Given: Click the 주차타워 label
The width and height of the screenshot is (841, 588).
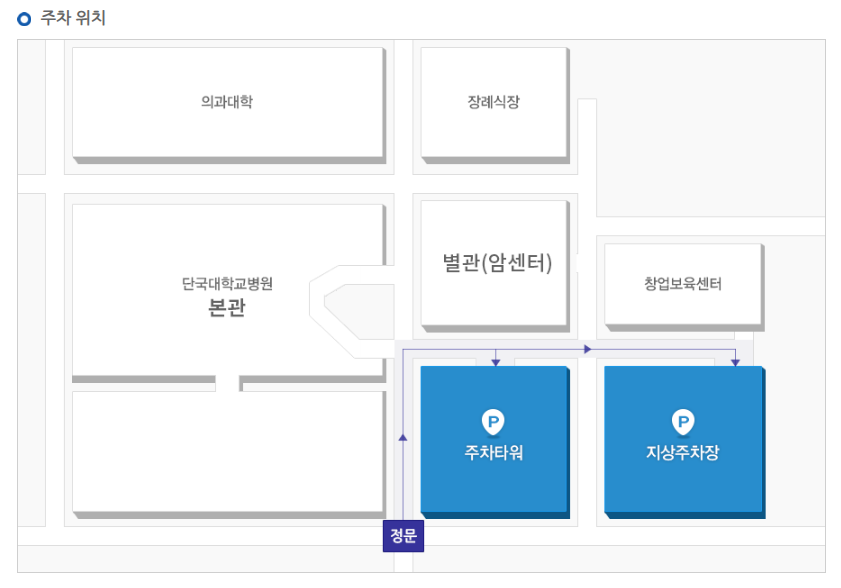Looking at the screenshot, I should pyautogui.click(x=493, y=453).
